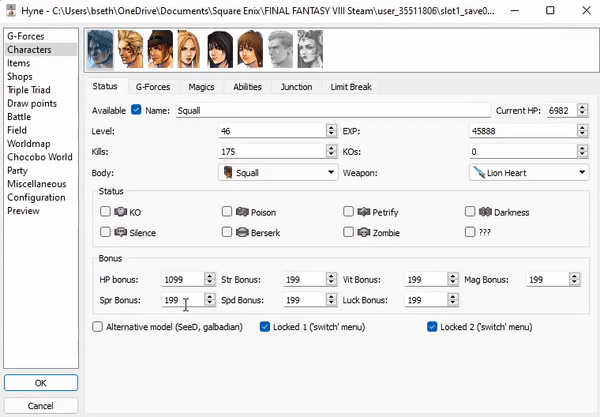Select the grayed-out Edea portrait

[x=310, y=49]
